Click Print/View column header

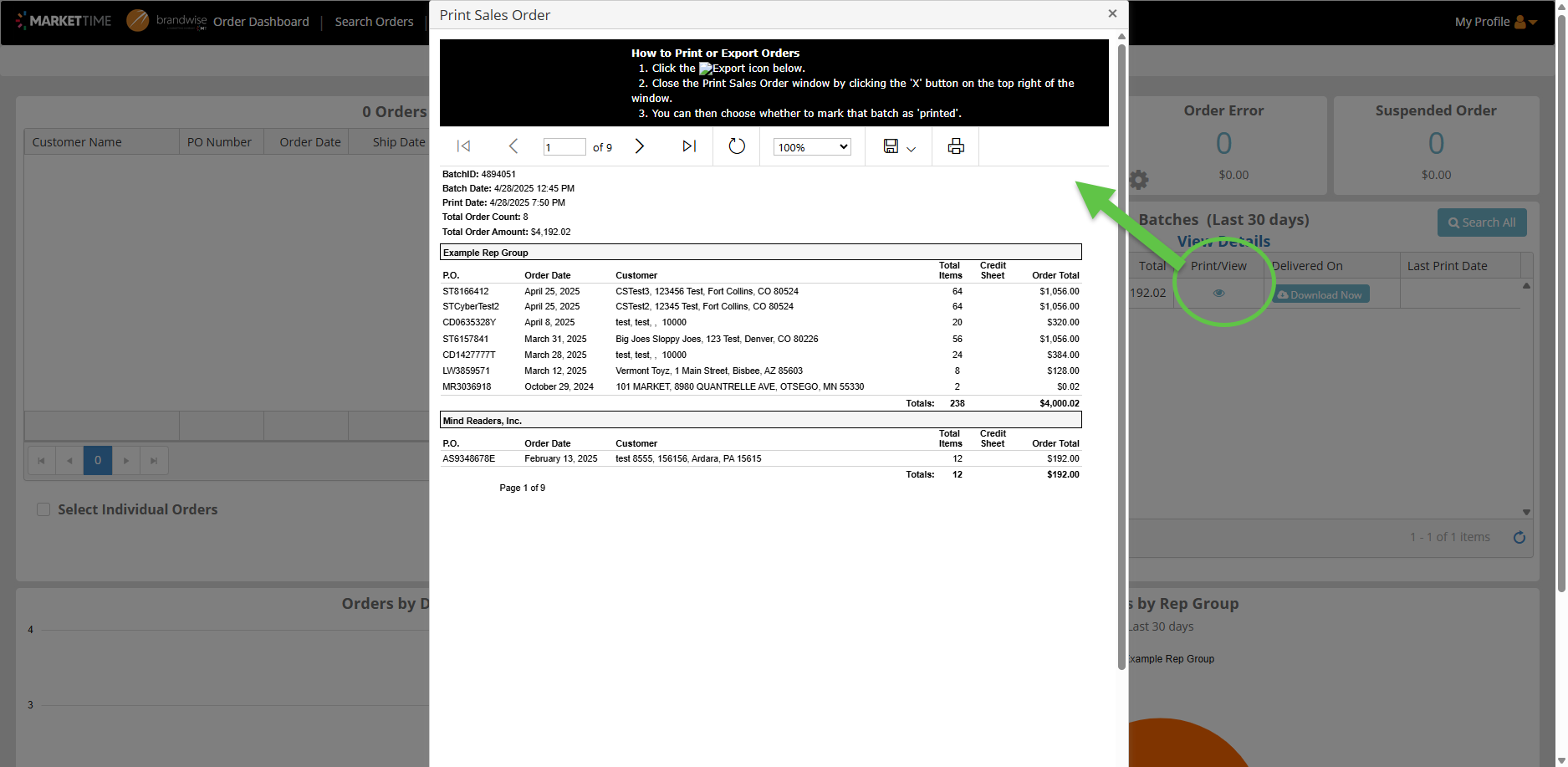[1218, 266]
